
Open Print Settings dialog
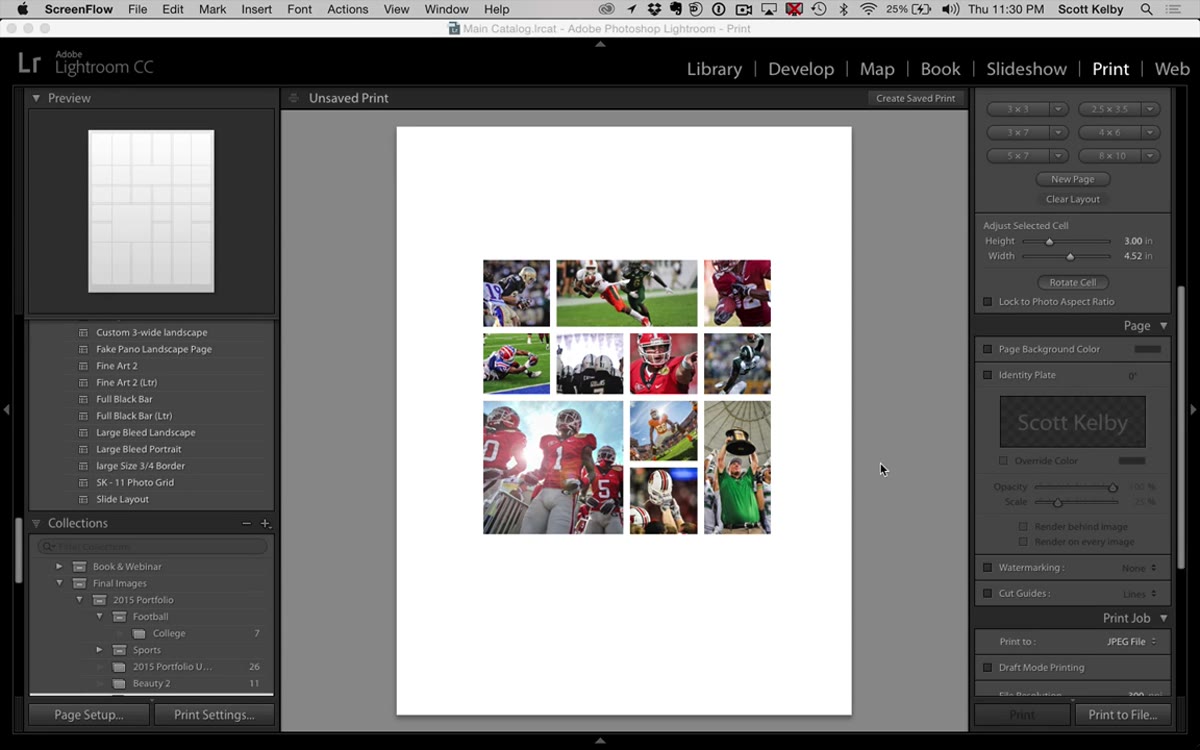(x=214, y=715)
